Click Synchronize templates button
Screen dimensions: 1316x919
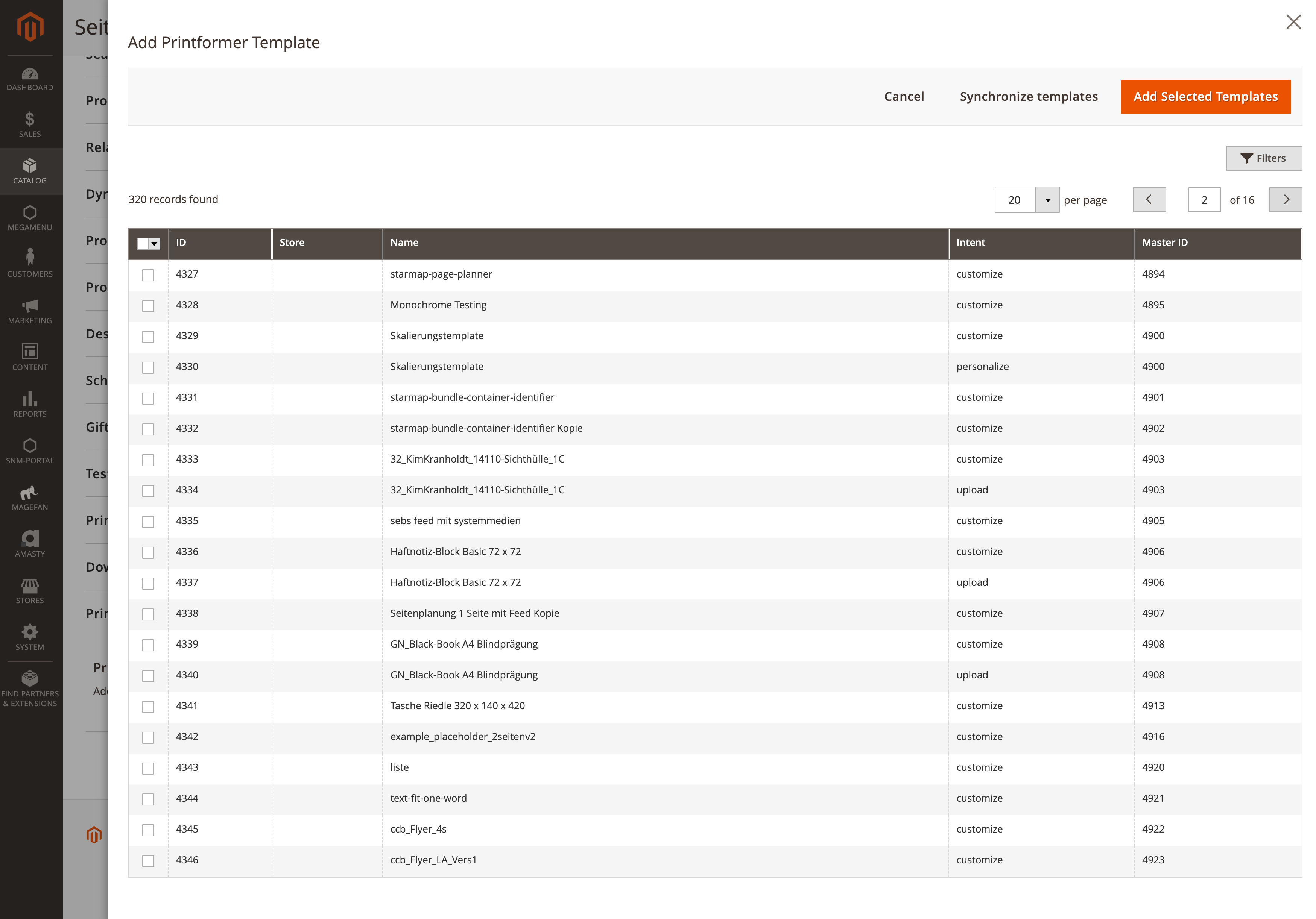(x=1028, y=96)
